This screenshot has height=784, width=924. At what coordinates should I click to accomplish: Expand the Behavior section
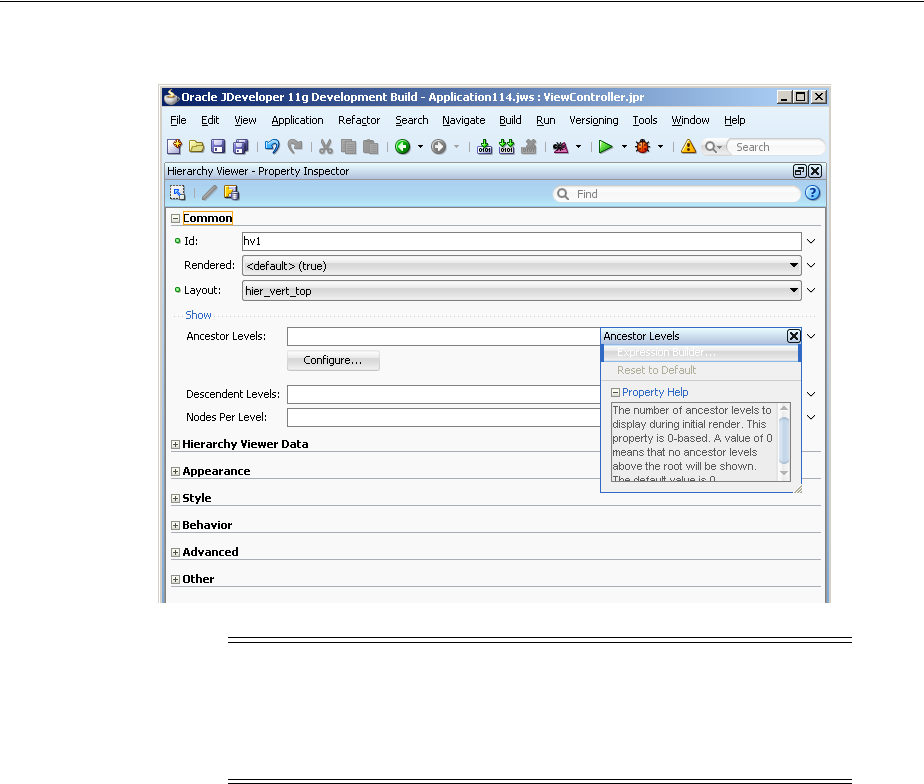coord(175,525)
